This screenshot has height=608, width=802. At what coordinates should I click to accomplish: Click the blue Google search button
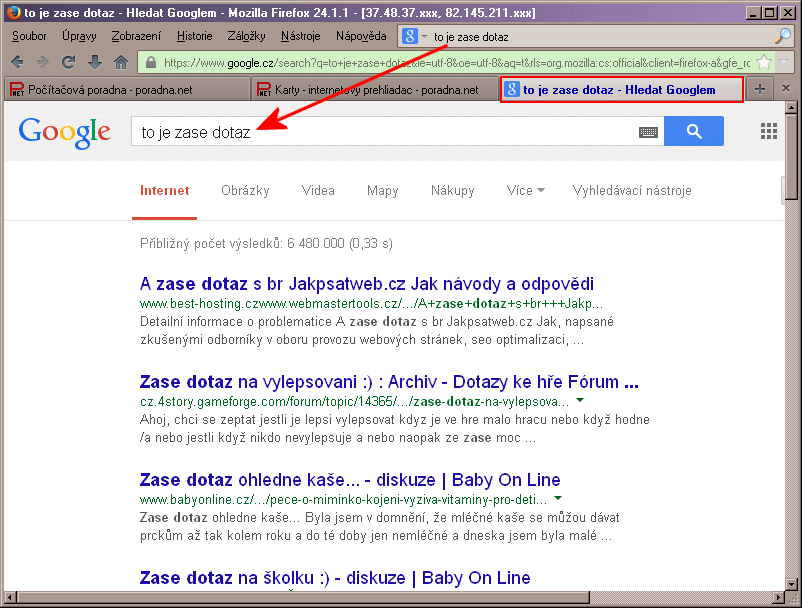point(694,131)
